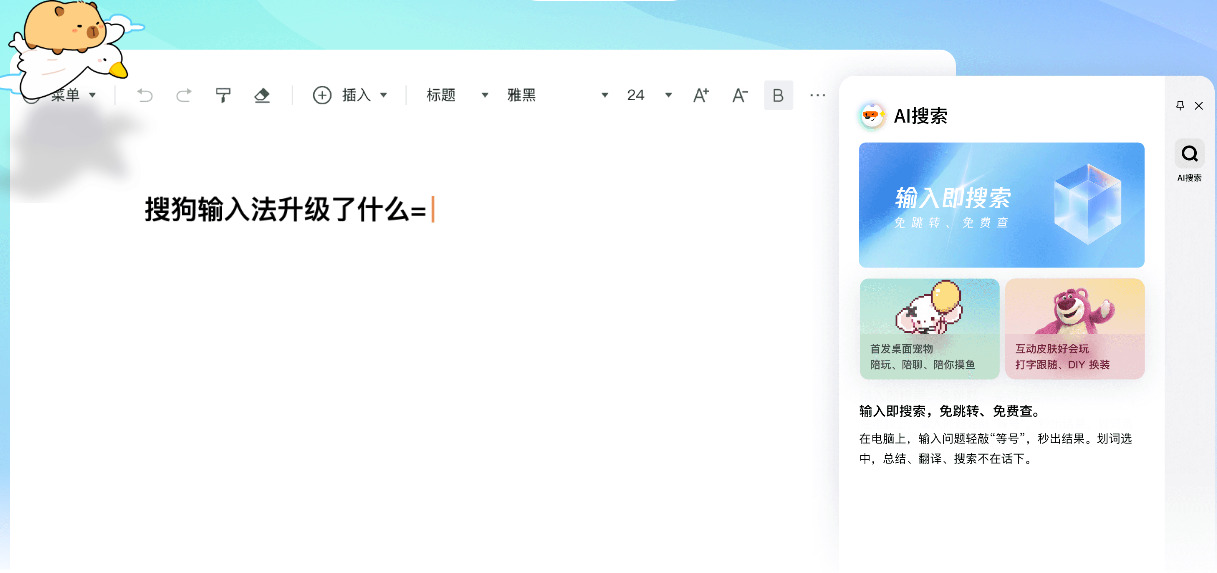Decrease font size with A- icon
This screenshot has height=573, width=1217.
click(740, 95)
